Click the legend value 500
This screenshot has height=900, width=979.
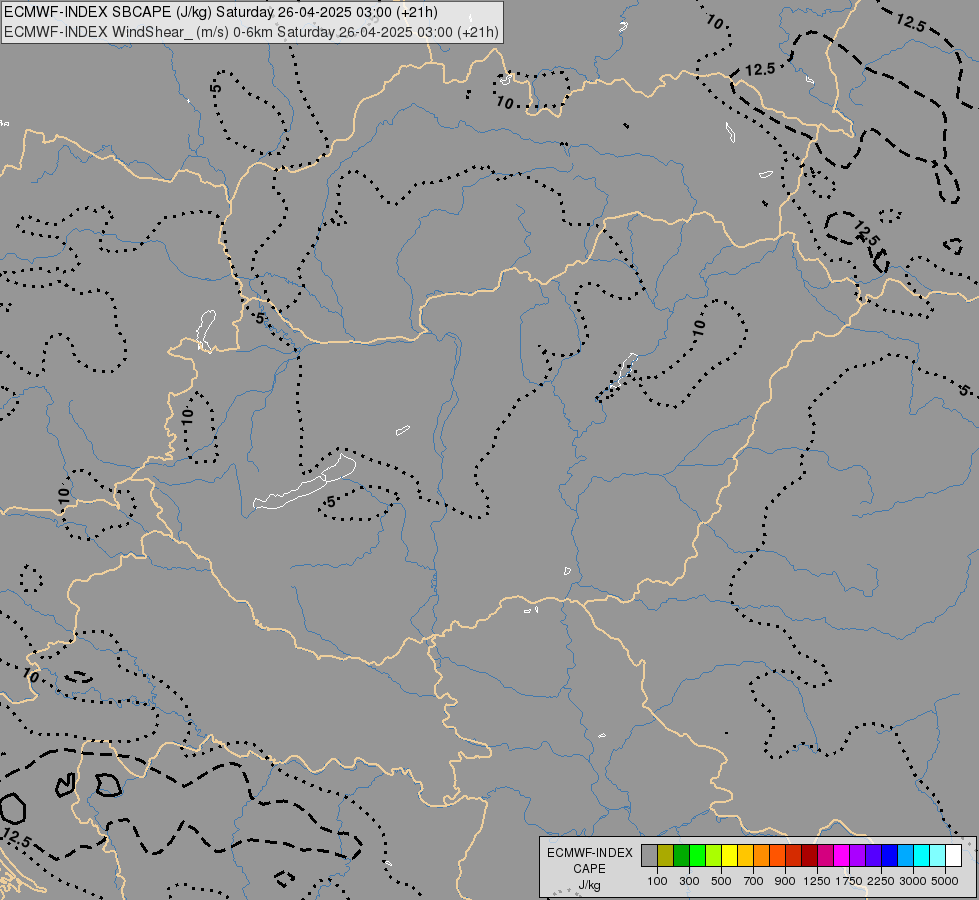[x=721, y=881]
